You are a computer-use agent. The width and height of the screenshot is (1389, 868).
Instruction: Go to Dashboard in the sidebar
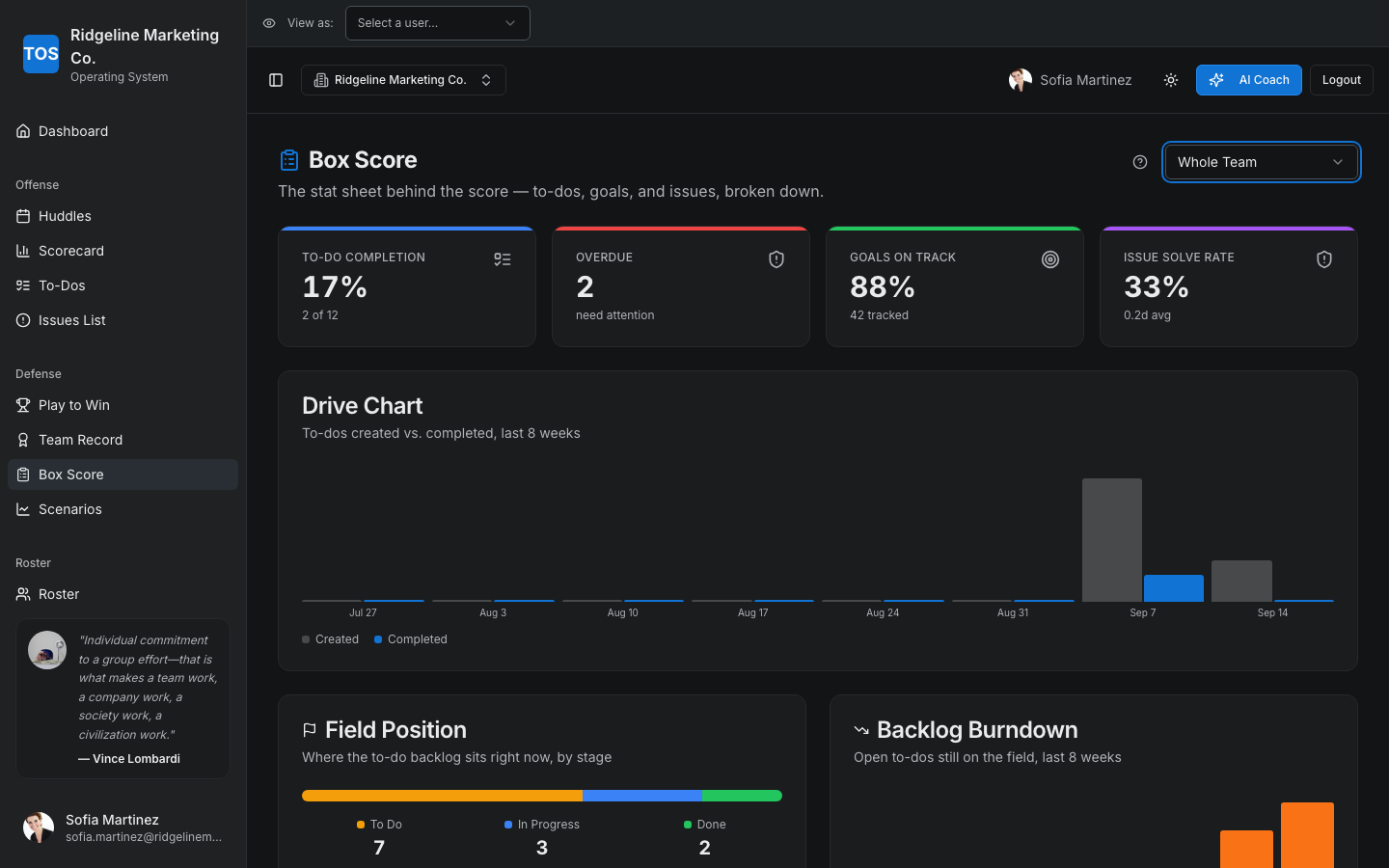(123, 131)
